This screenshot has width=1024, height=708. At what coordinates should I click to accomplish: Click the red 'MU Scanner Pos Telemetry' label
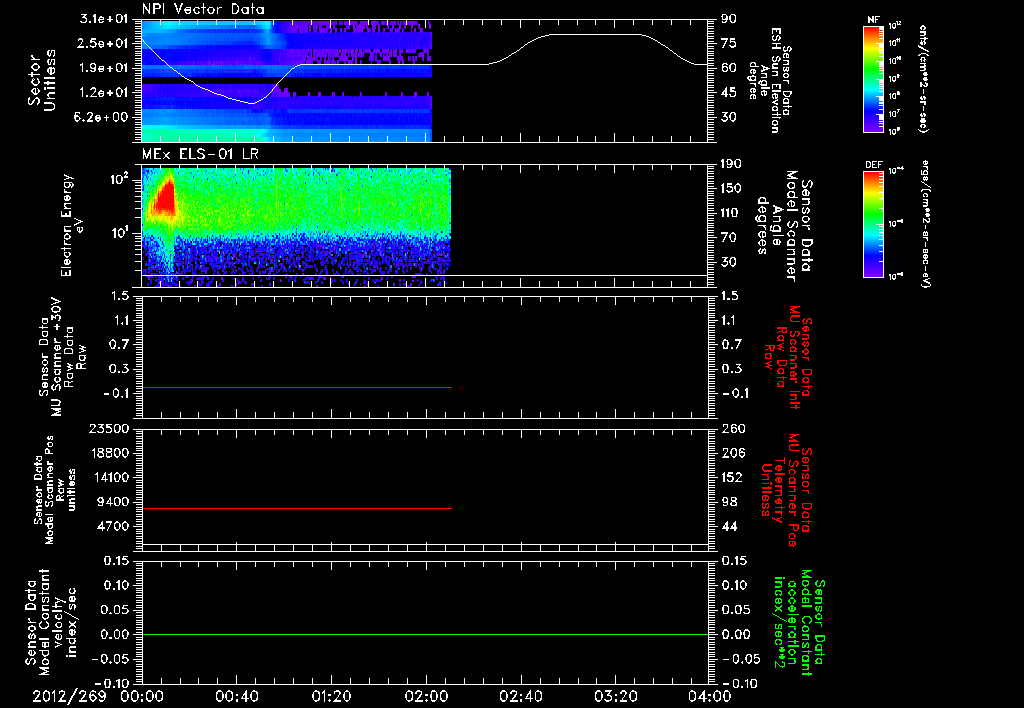[787, 490]
